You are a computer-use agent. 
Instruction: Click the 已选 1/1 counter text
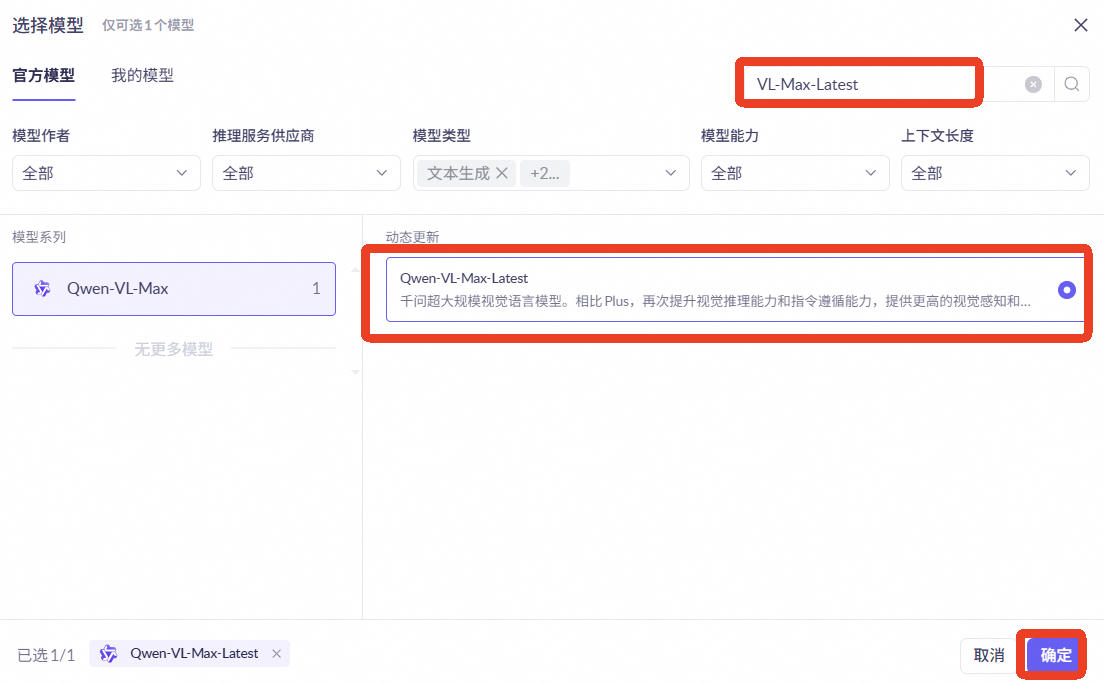coord(46,655)
